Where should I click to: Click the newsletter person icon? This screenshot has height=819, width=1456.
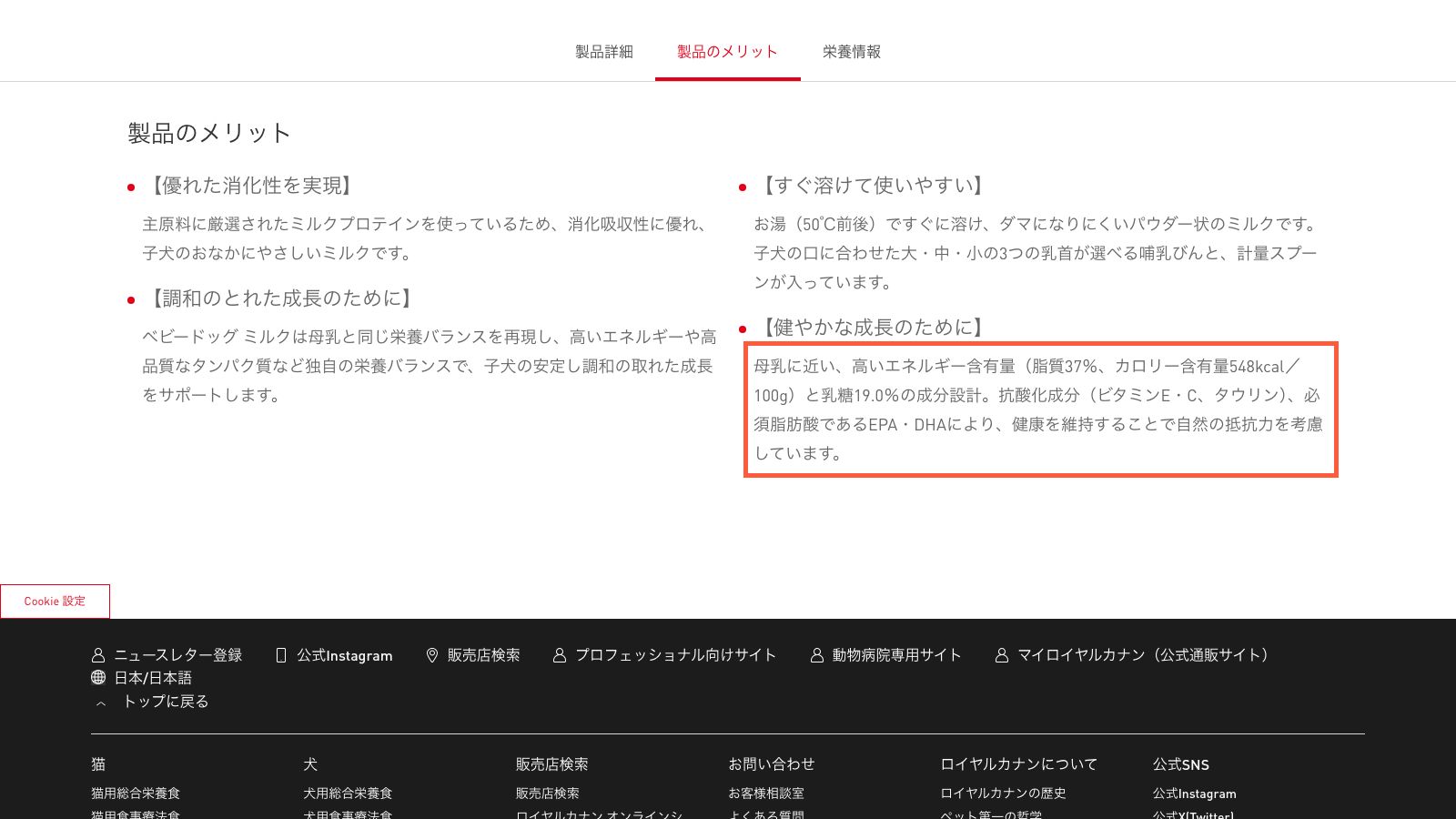click(98, 655)
